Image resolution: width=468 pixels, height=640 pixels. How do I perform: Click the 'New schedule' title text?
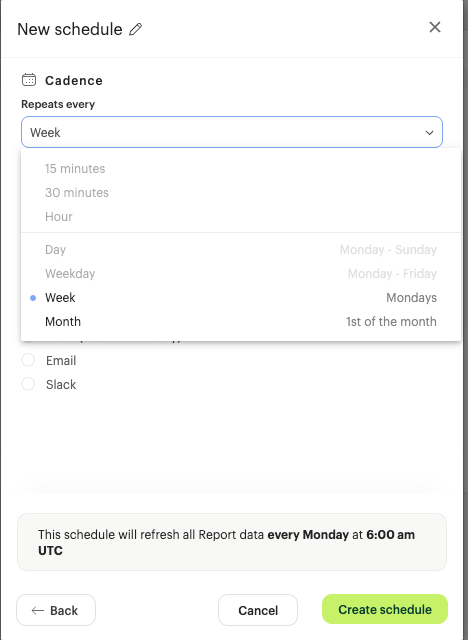click(x=70, y=29)
